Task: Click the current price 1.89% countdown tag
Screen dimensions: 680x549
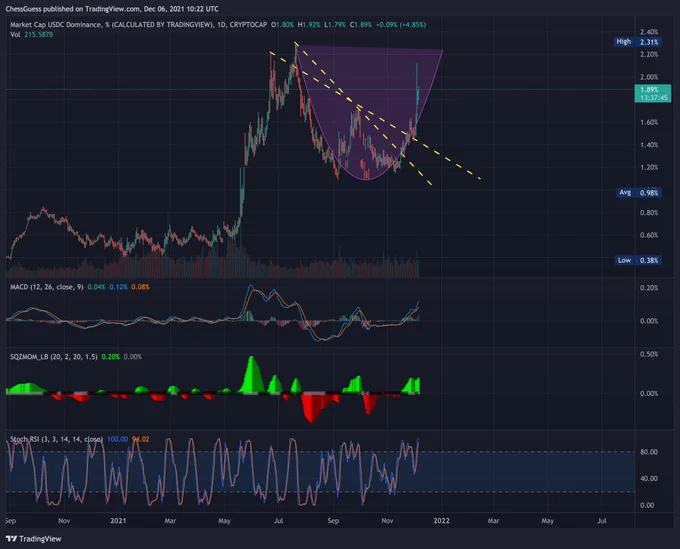Action: pyautogui.click(x=653, y=94)
